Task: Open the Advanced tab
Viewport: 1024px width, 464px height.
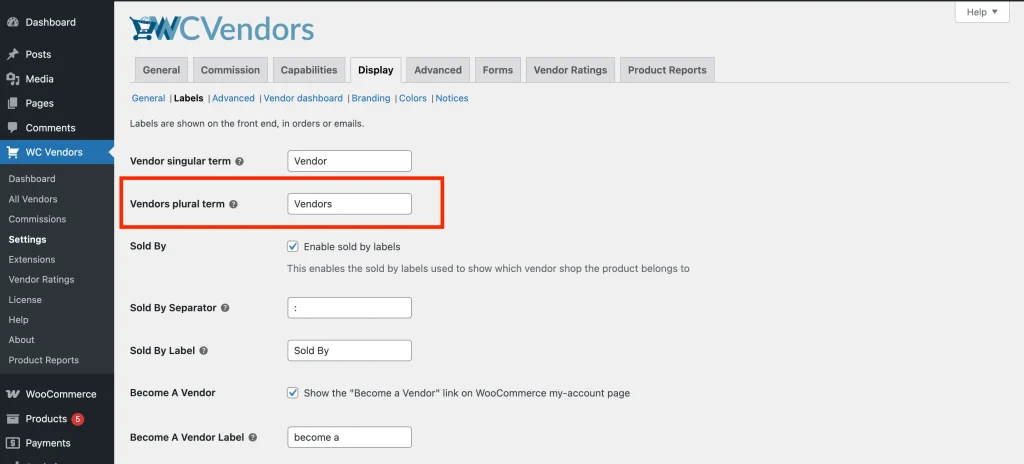Action: pyautogui.click(x=438, y=70)
